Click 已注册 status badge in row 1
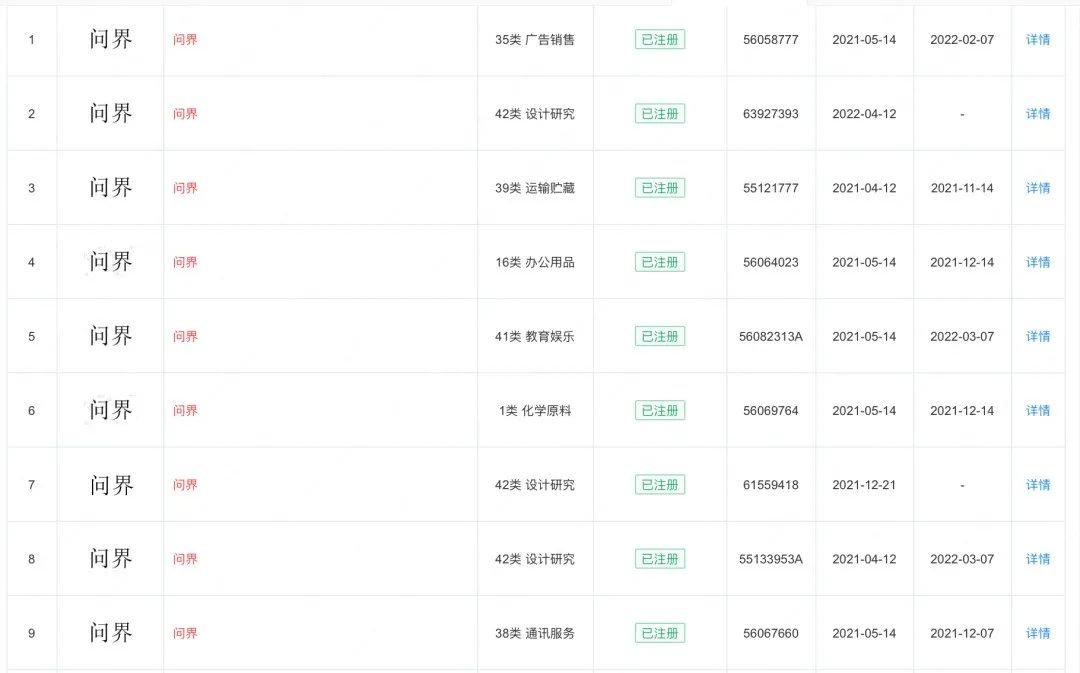This screenshot has width=1080, height=673. coord(660,40)
